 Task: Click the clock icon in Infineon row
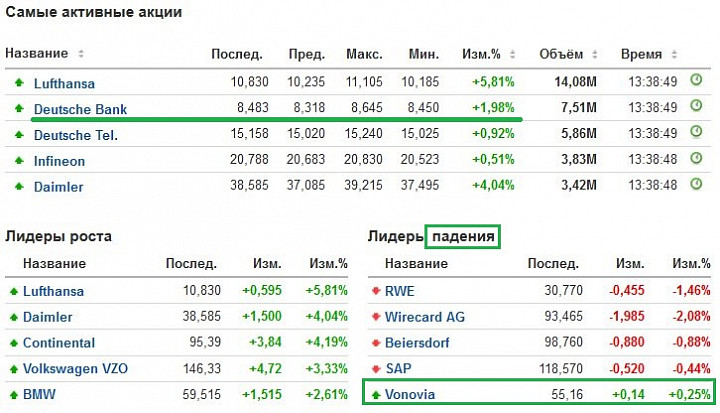coord(696,158)
